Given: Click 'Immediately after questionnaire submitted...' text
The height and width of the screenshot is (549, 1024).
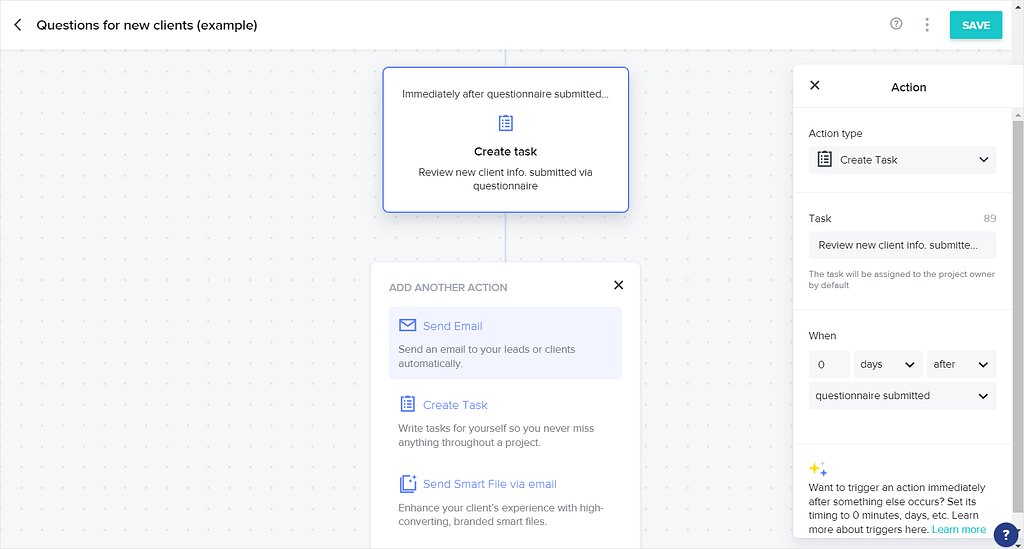Looking at the screenshot, I should coord(505,94).
